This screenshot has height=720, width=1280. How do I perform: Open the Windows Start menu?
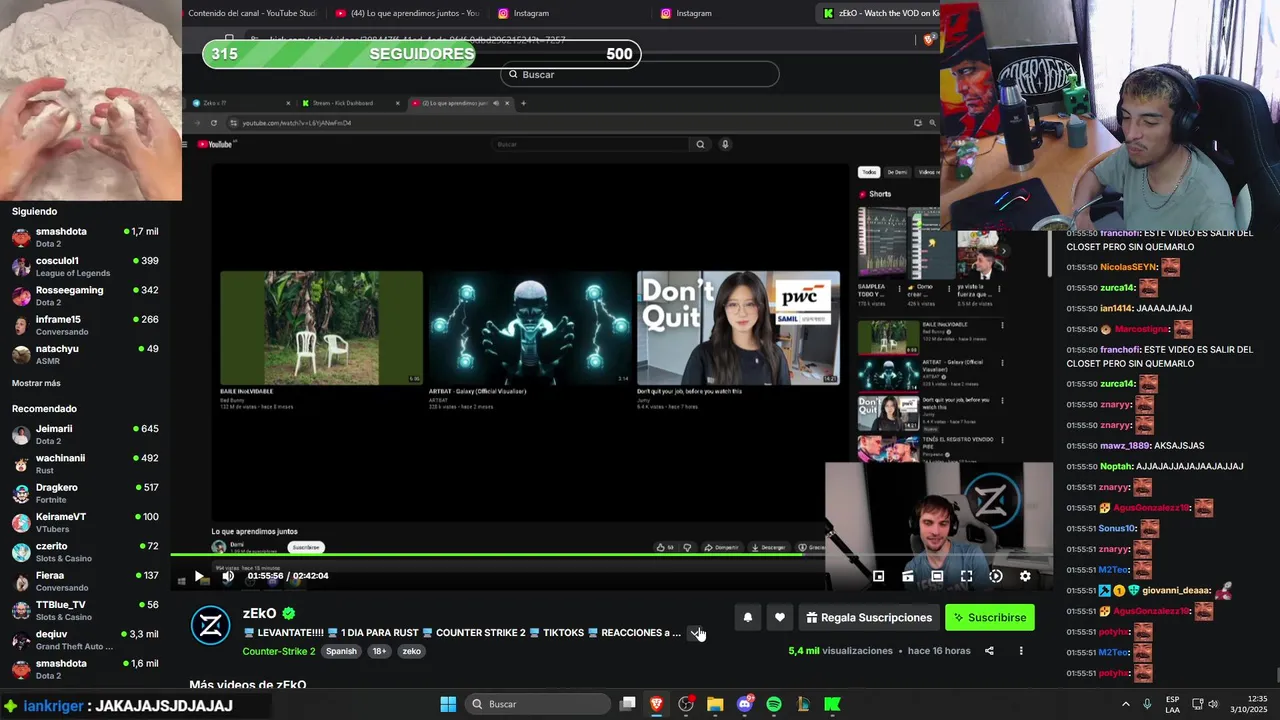point(448,704)
